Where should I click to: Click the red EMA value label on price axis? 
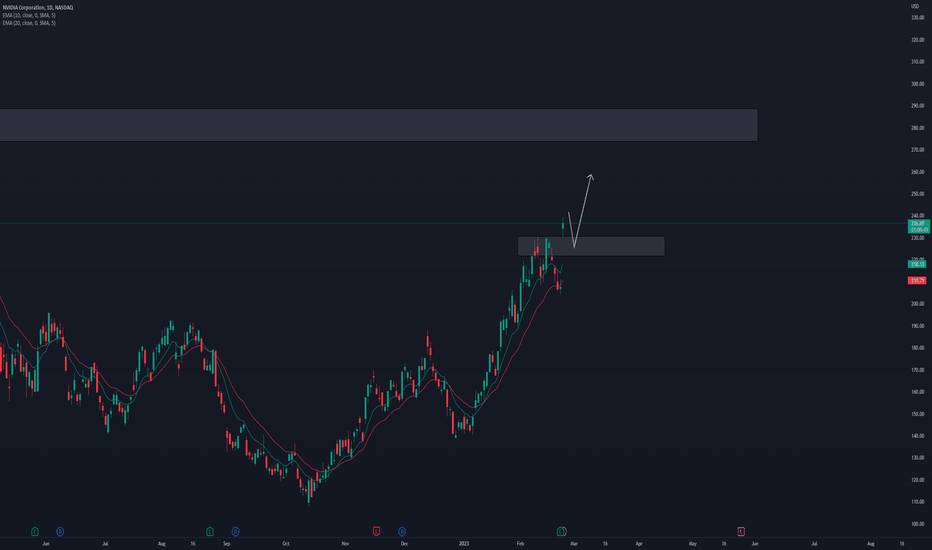[x=917, y=281]
